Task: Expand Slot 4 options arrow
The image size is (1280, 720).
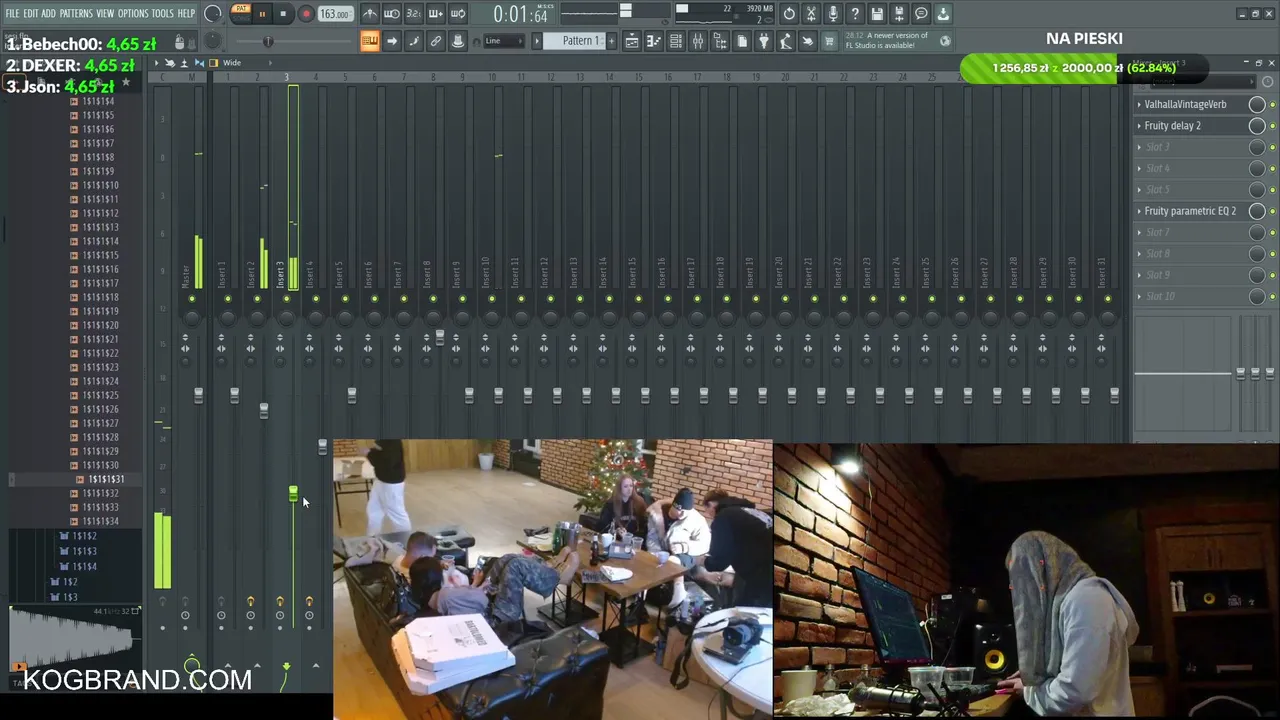Action: click(1139, 168)
